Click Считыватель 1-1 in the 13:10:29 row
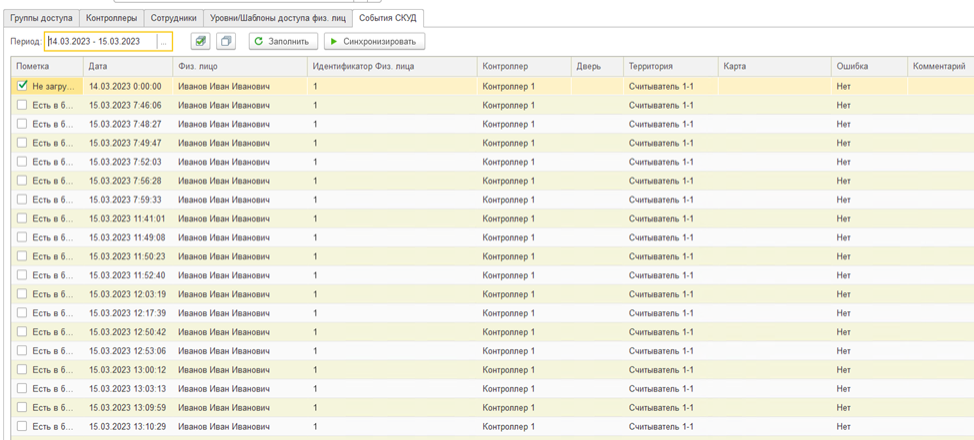This screenshot has width=974, height=440. pyautogui.click(x=660, y=426)
